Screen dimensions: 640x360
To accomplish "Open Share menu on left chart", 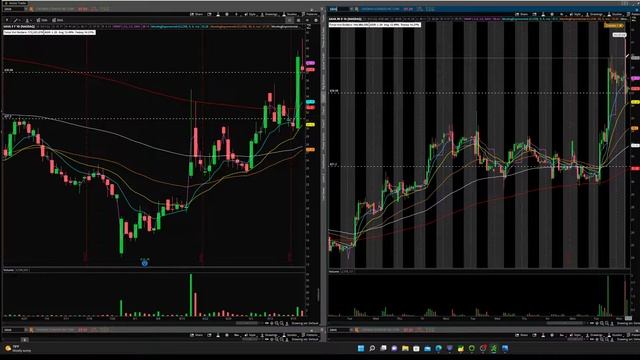I will point(197,14).
